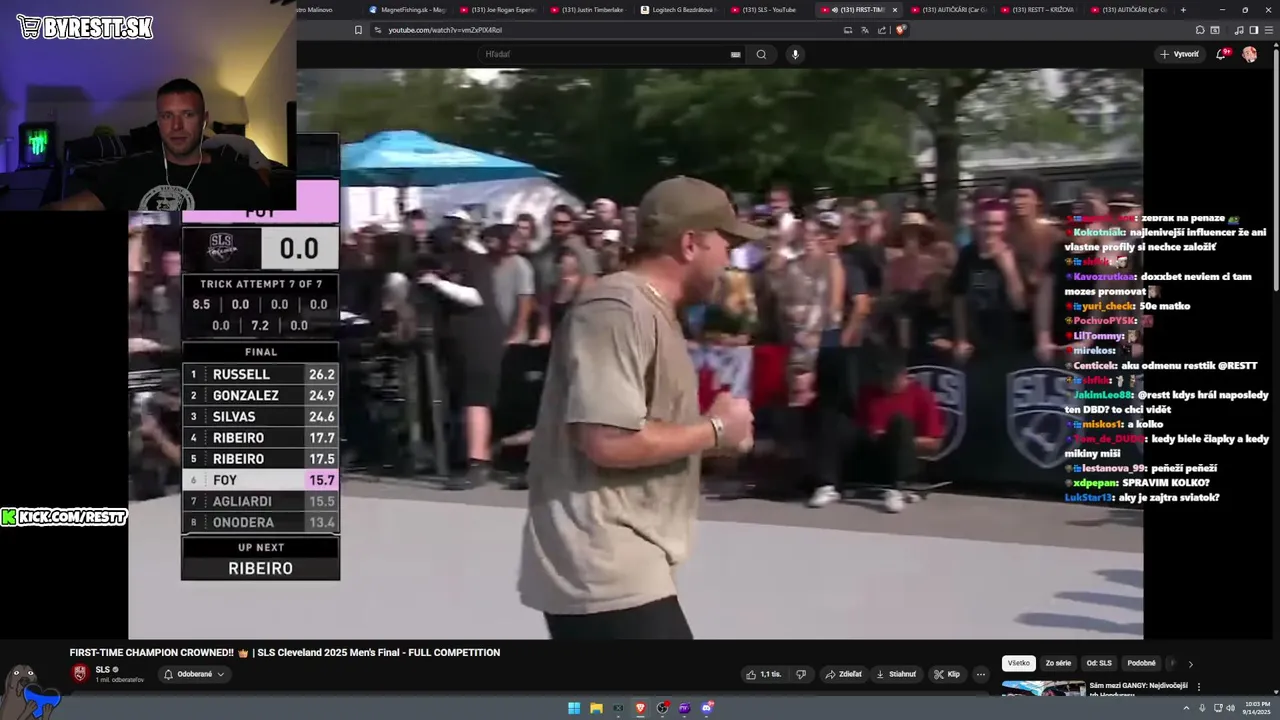This screenshot has width=1280, height=720.
Task: Click the Brave shields lion icon
Action: click(900, 30)
